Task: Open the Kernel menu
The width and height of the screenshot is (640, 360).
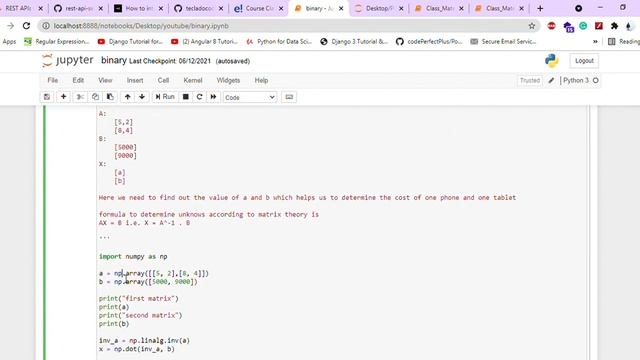Action: (193, 80)
